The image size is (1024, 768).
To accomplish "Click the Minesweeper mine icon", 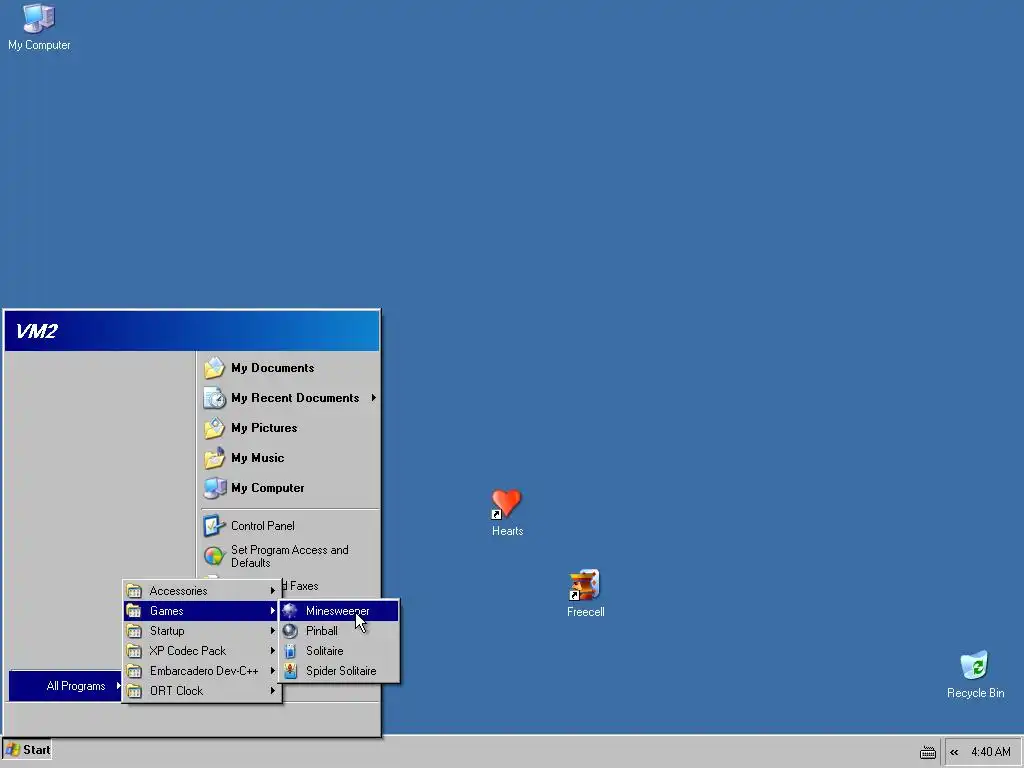I will coord(290,611).
